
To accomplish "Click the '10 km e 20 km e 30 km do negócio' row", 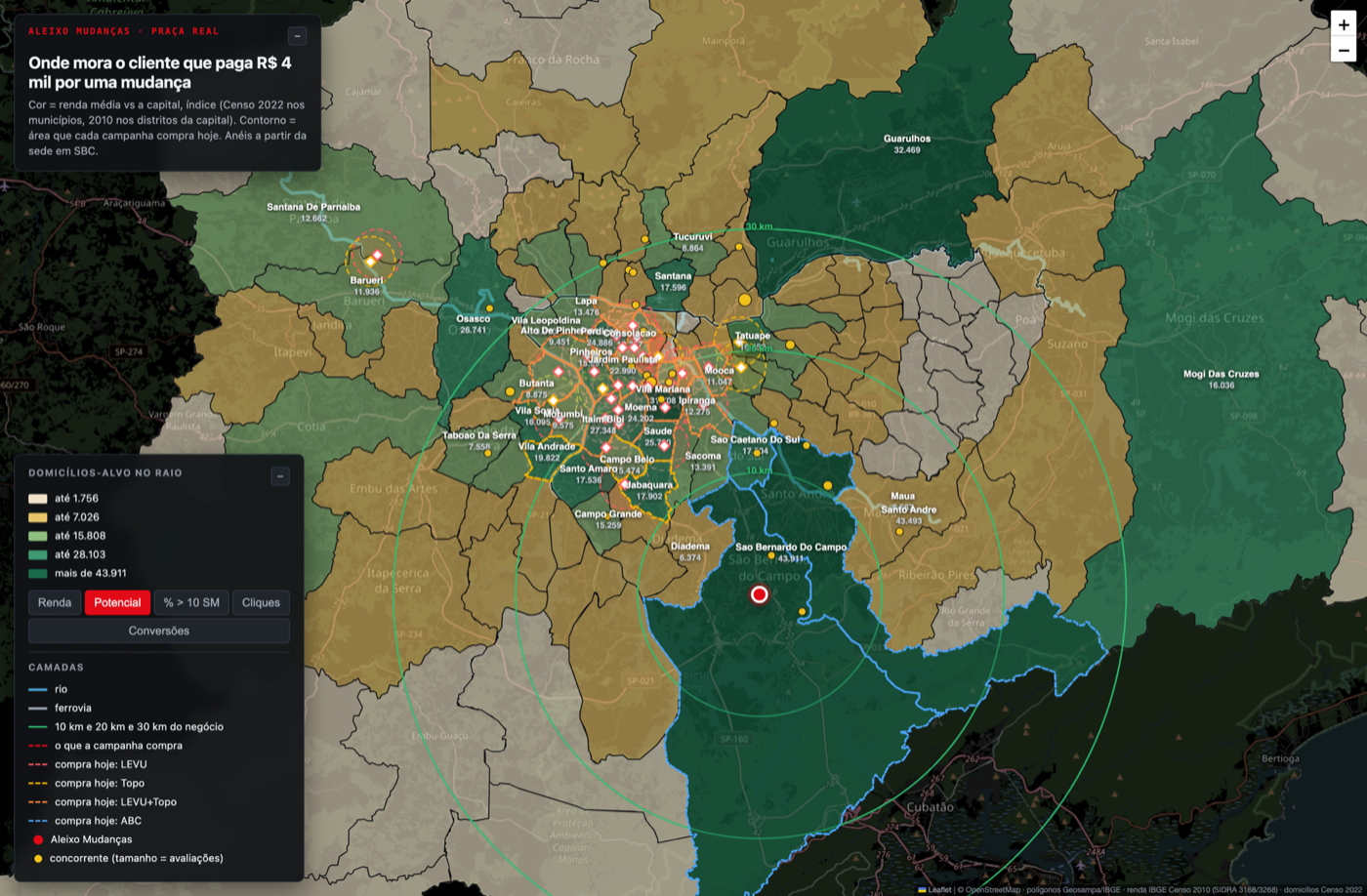I will pyautogui.click(x=126, y=726).
